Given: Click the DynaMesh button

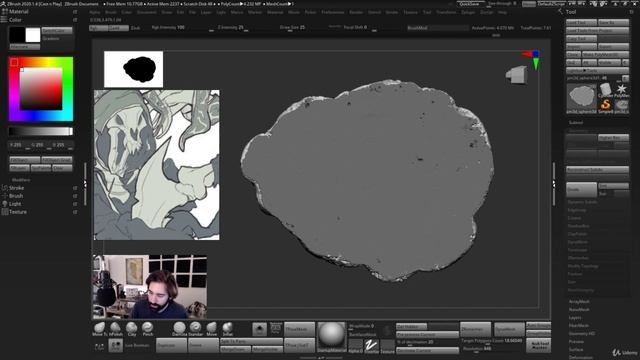Looking at the screenshot, I should tap(509, 329).
